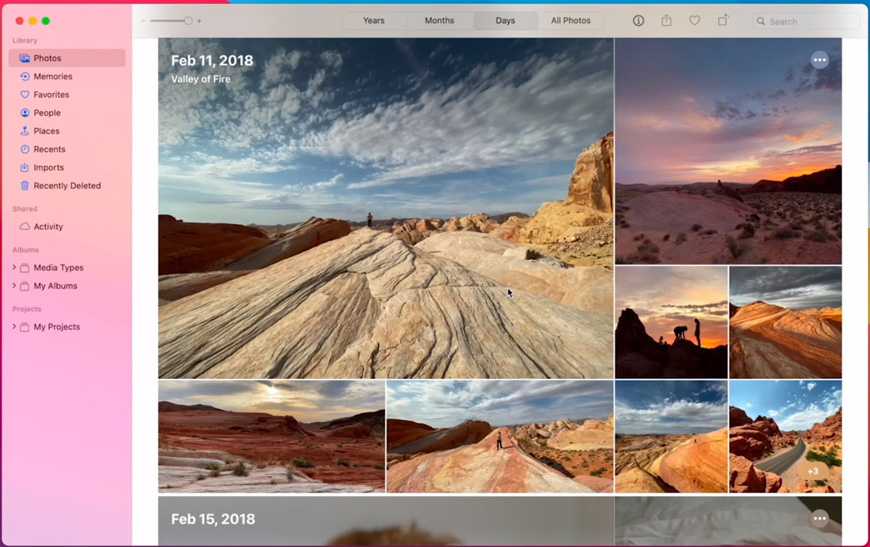The height and width of the screenshot is (547, 870).
Task: Expand the My Albums disclosure arrow
Action: [14, 286]
